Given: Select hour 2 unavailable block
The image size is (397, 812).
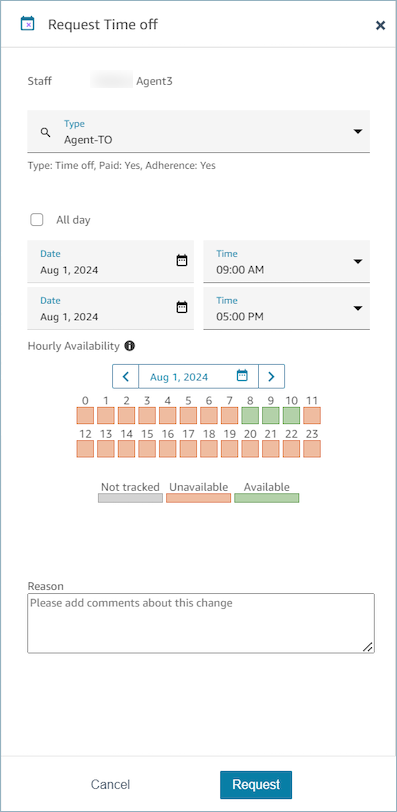Looking at the screenshot, I should [126, 415].
